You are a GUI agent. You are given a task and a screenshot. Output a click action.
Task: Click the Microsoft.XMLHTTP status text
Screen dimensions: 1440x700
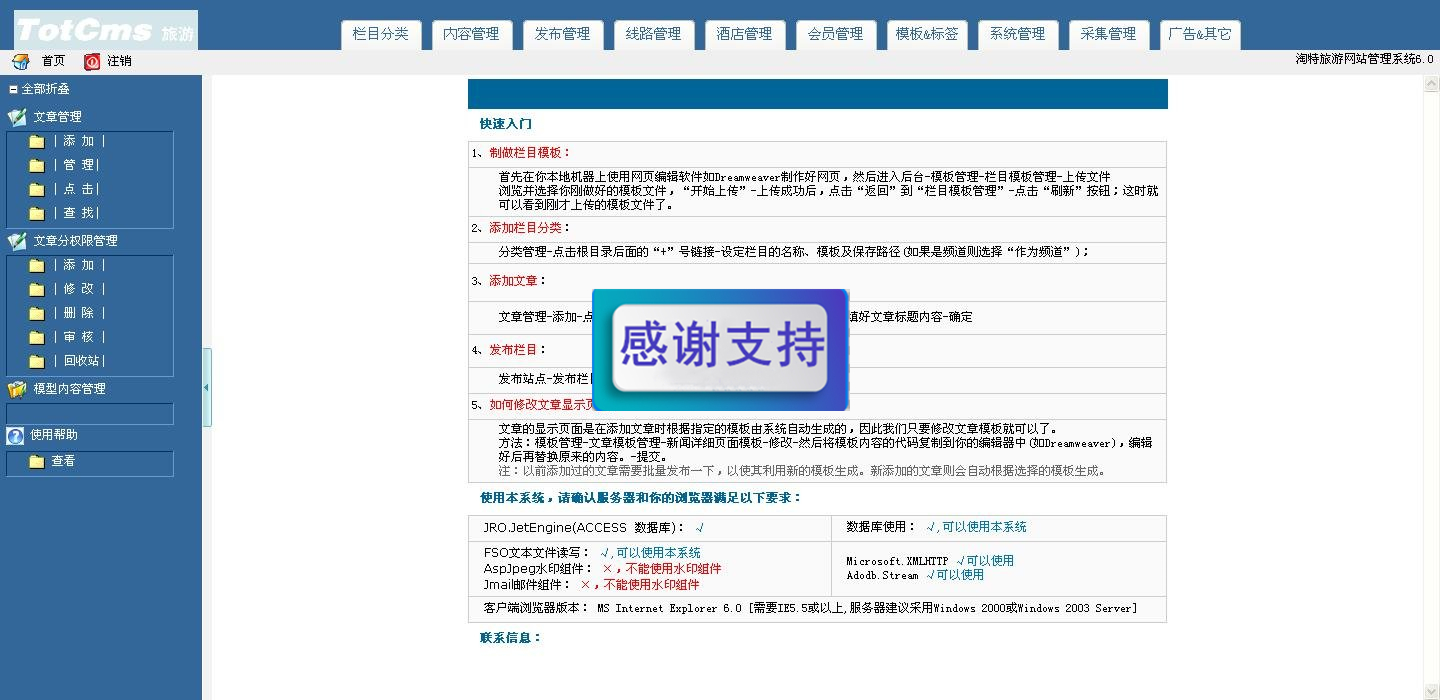click(930, 561)
